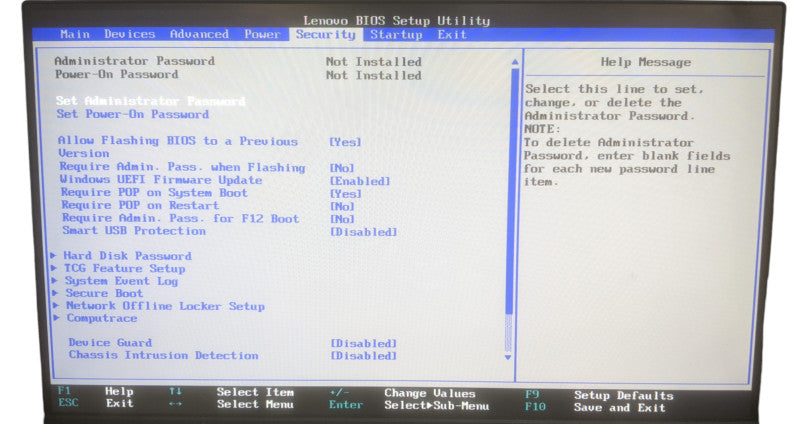The image size is (800, 424).
Task: Change Windows UEFI Firmware Update Enabled value
Action: 360,181
